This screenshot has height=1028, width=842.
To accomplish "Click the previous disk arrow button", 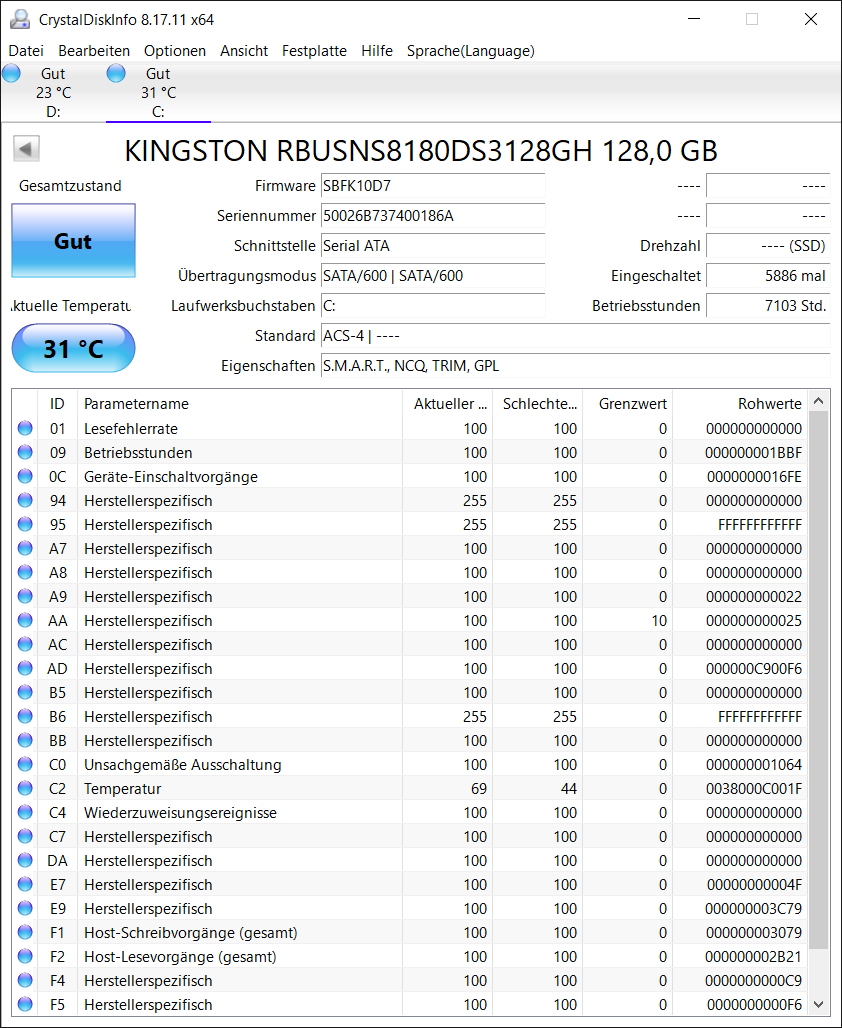I will pyautogui.click(x=26, y=149).
